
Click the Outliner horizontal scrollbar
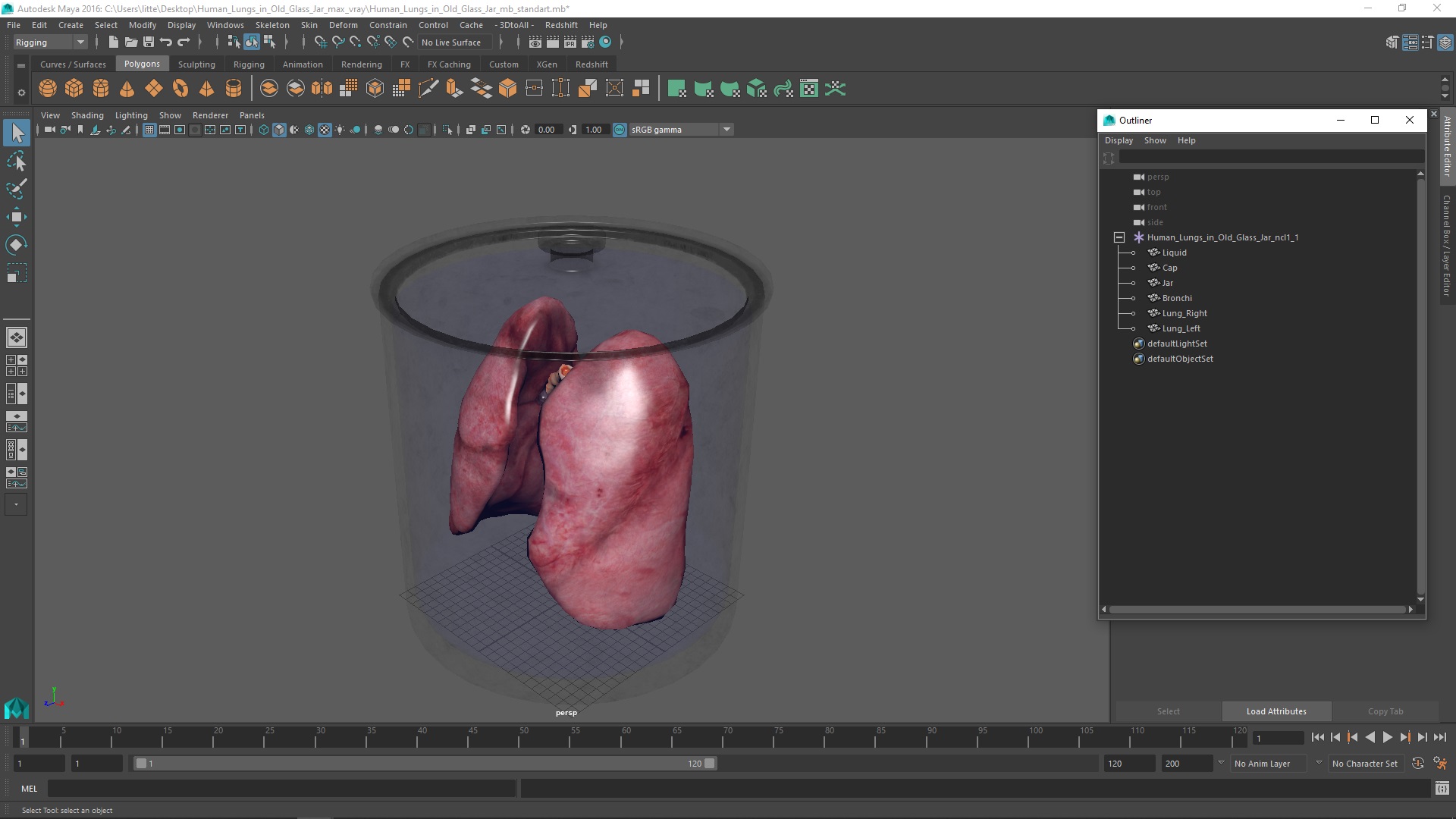(1257, 609)
